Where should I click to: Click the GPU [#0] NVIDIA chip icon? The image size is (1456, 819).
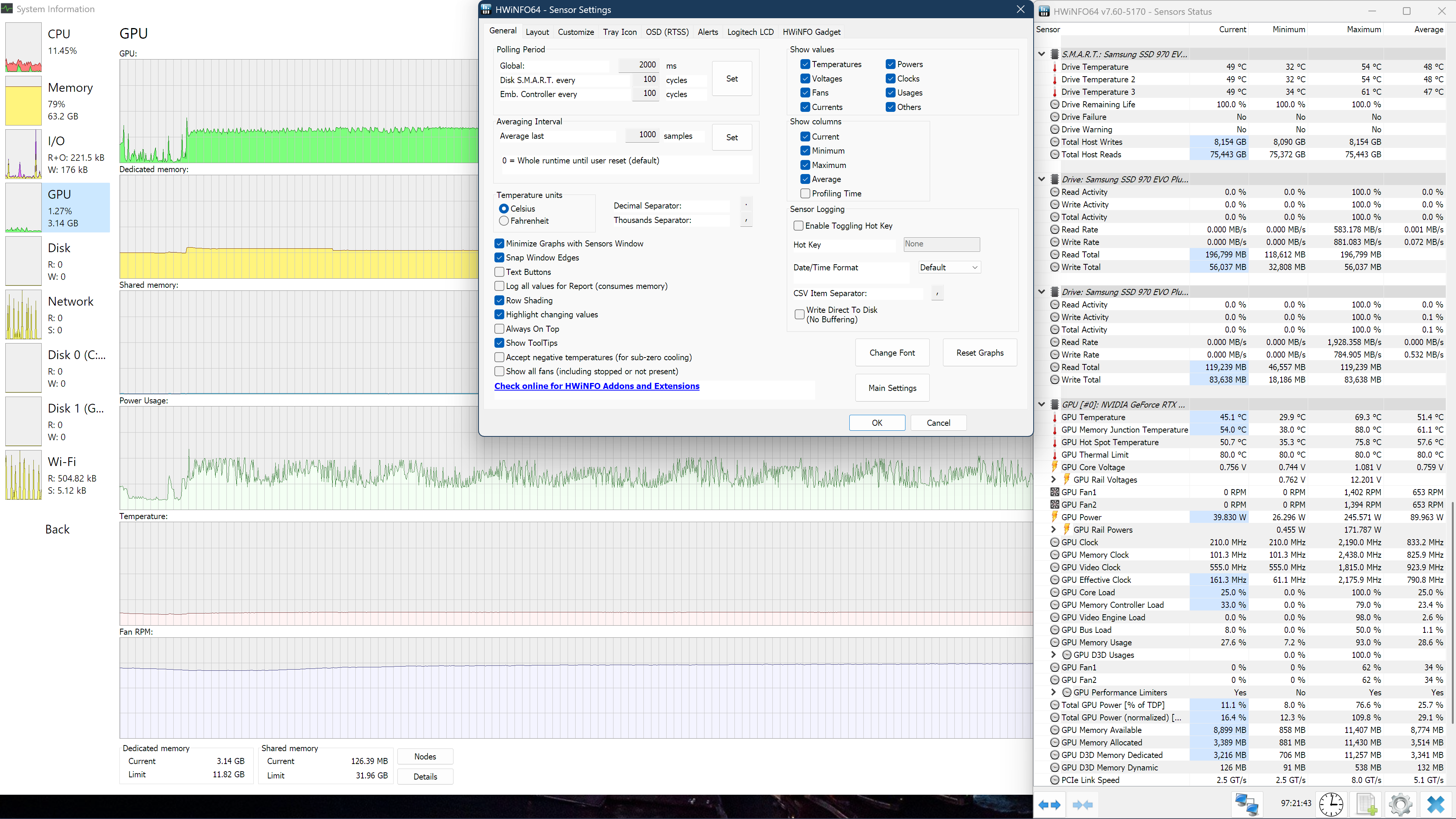(x=1055, y=405)
